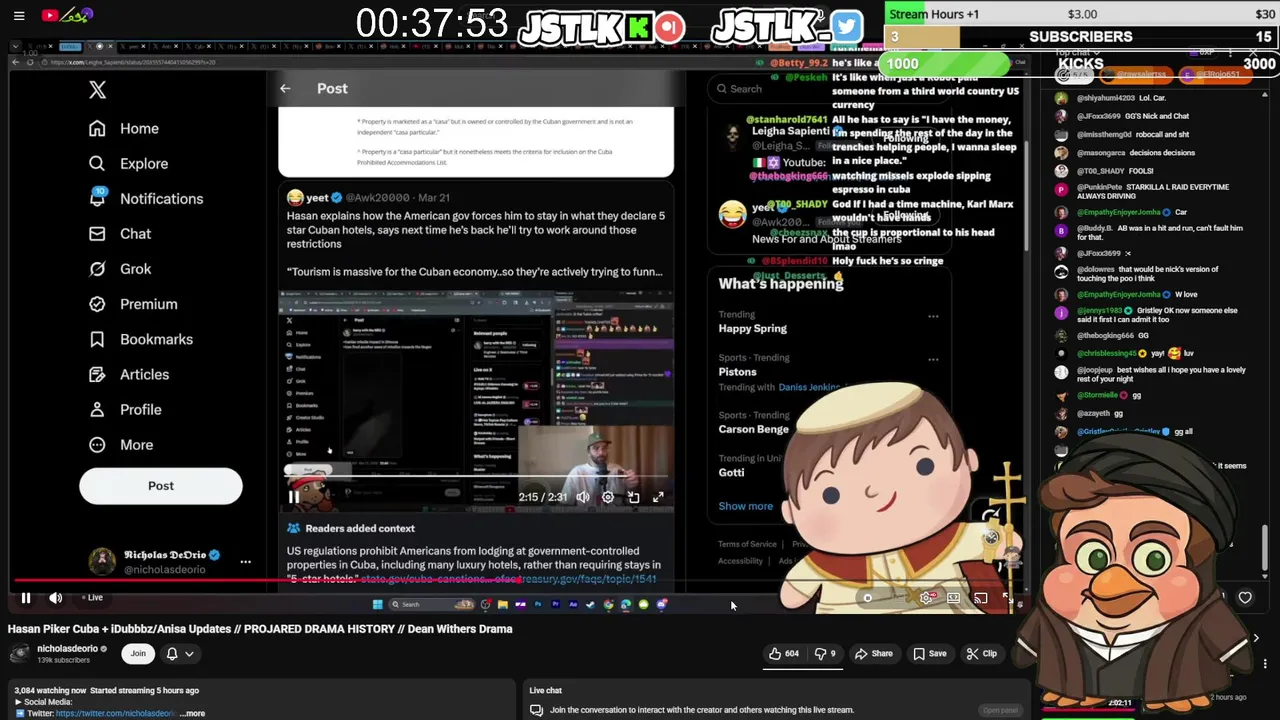Join the nicholasdeorio channel membership
This screenshot has height=720, width=1280.
(138, 654)
